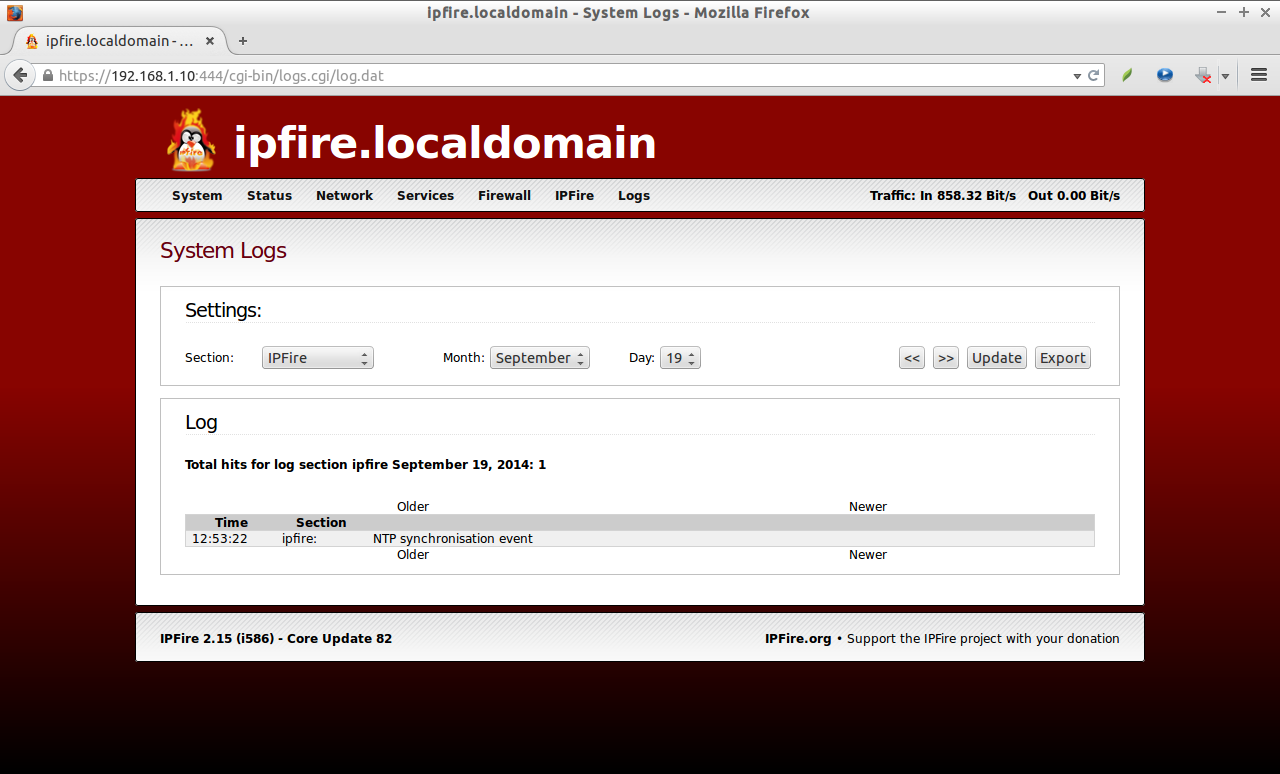Click the Section column header in log table
Image resolution: width=1280 pixels, height=774 pixels.
[321, 523]
